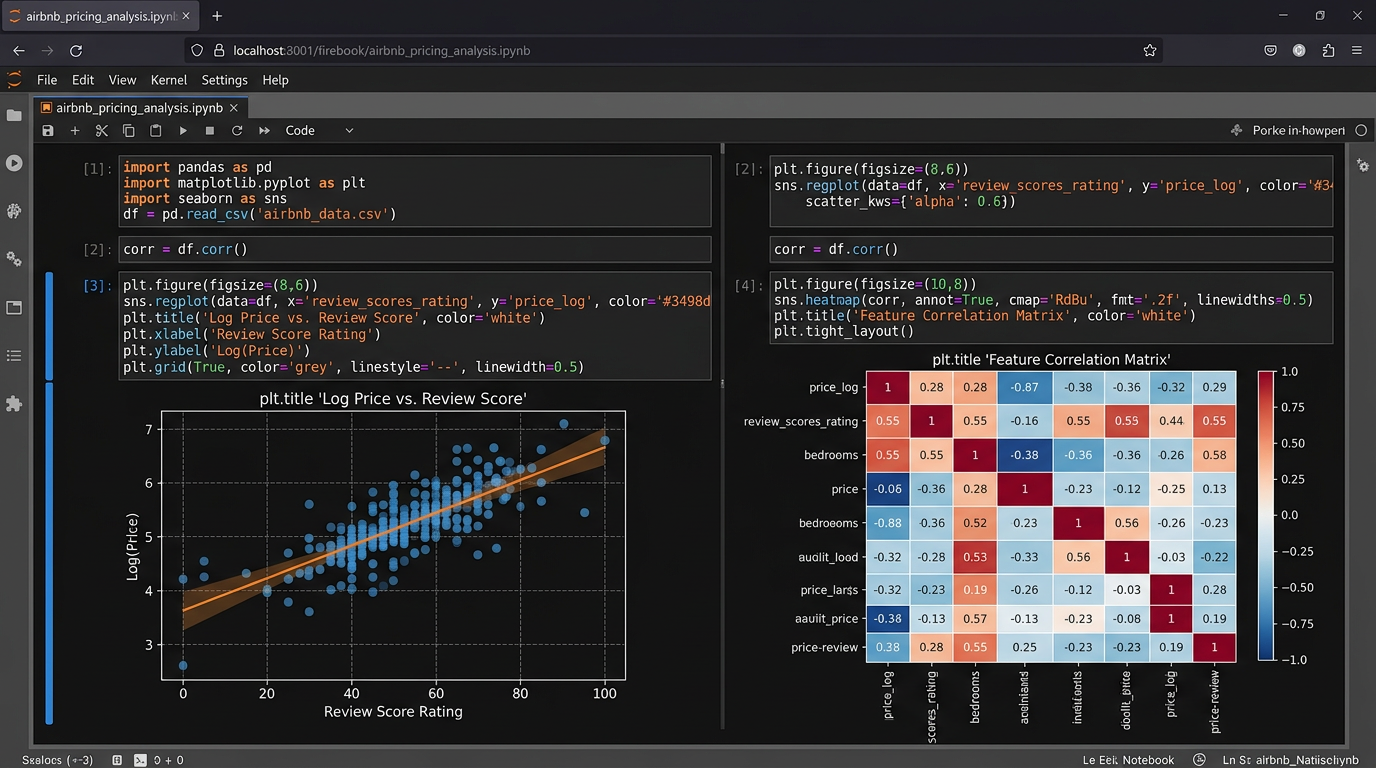Screen dimensions: 1376x768
Task: Open the file browser folder sidebar icon
Action: [x=14, y=116]
